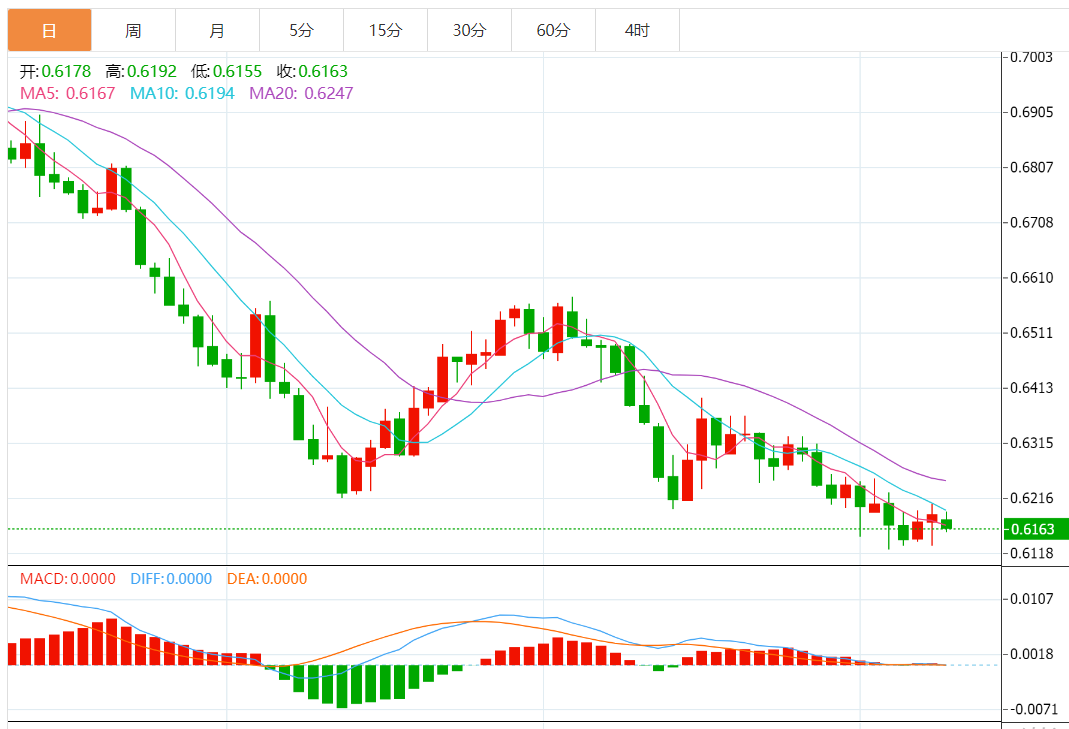Click the tallest green MACD histogram bar

tap(342, 686)
